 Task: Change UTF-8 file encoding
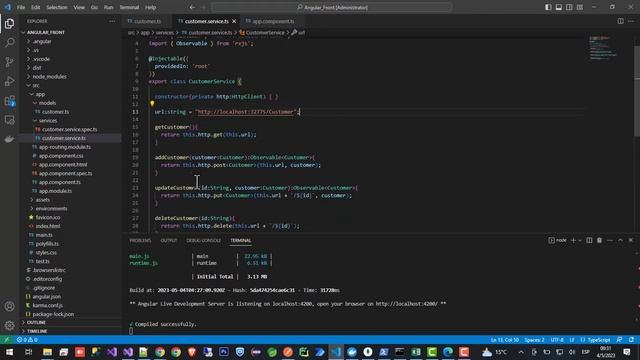coord(557,340)
